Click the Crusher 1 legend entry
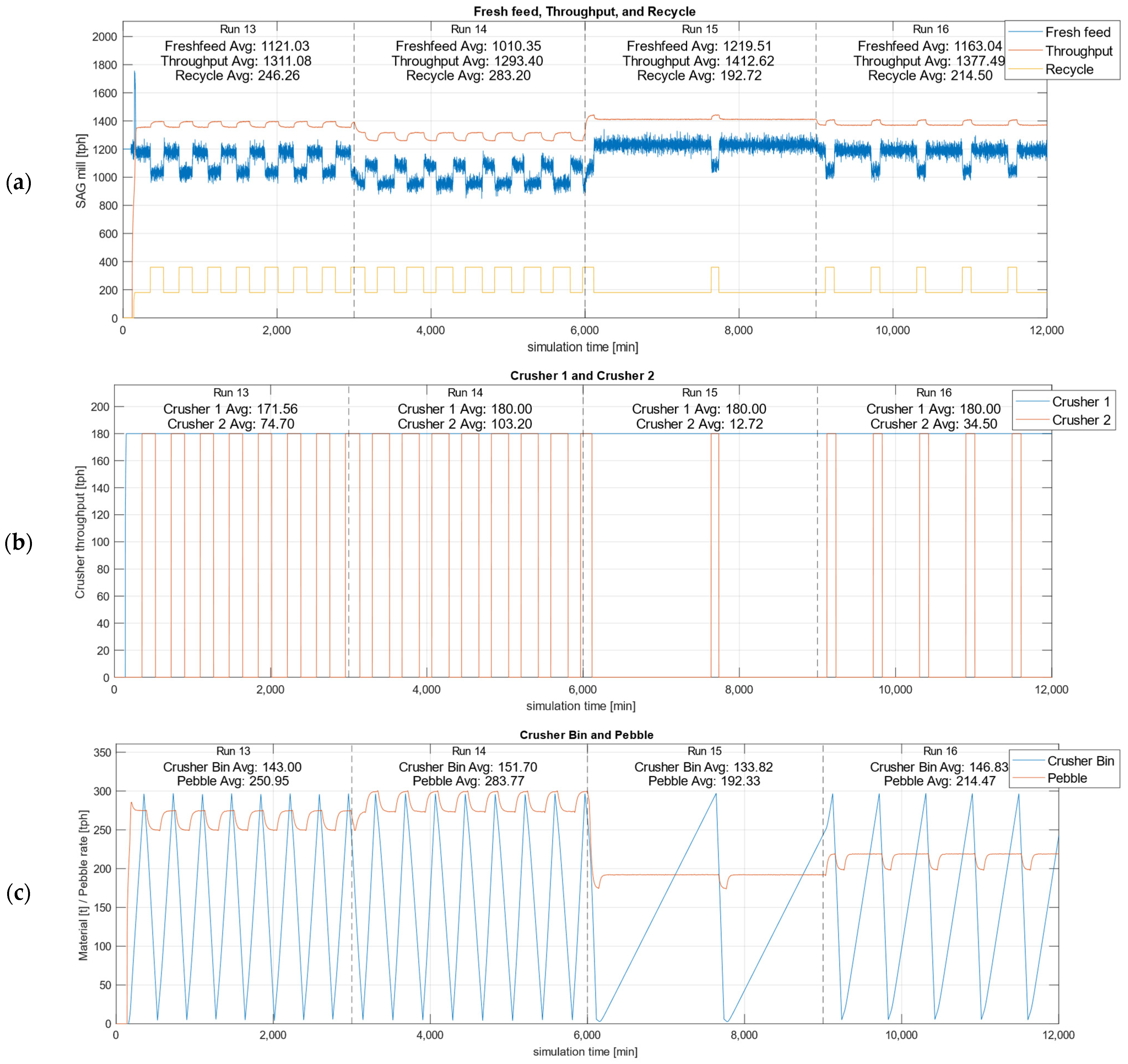 pyautogui.click(x=1080, y=401)
